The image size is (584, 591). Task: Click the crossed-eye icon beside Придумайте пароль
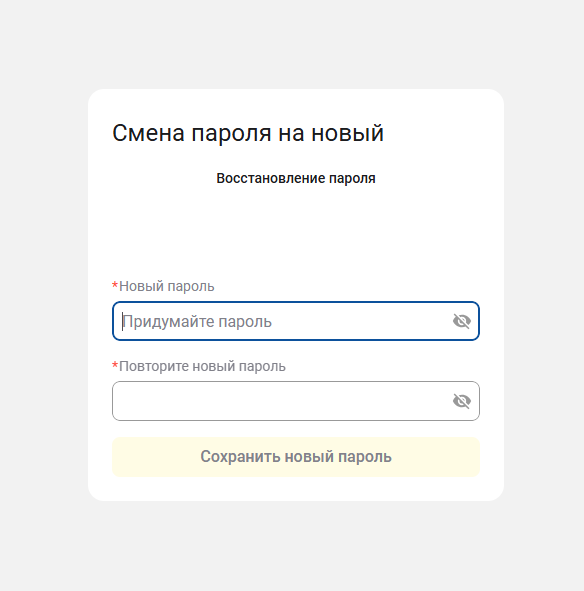pos(461,321)
